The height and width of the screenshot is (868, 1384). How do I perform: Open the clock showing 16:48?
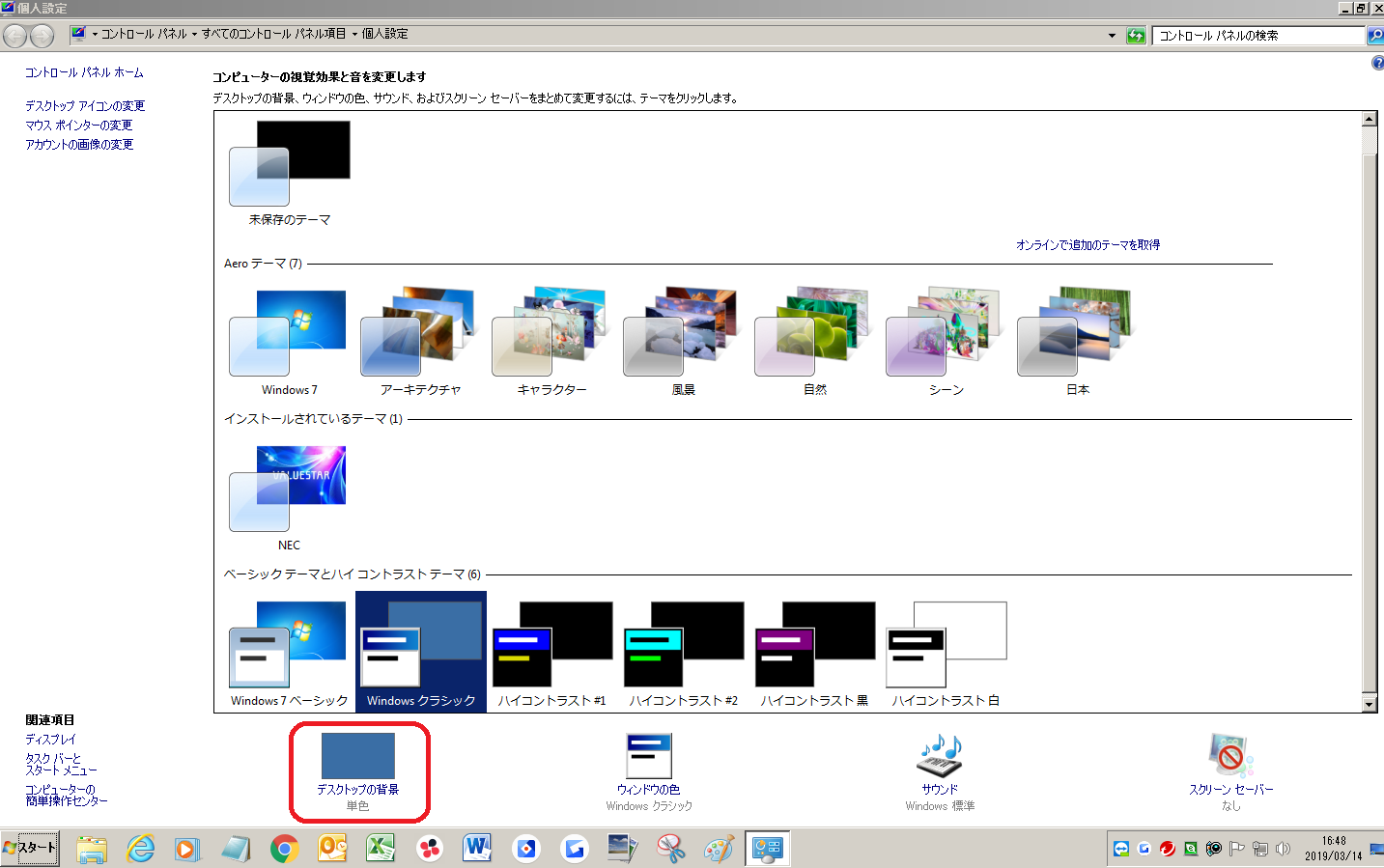coord(1334,849)
